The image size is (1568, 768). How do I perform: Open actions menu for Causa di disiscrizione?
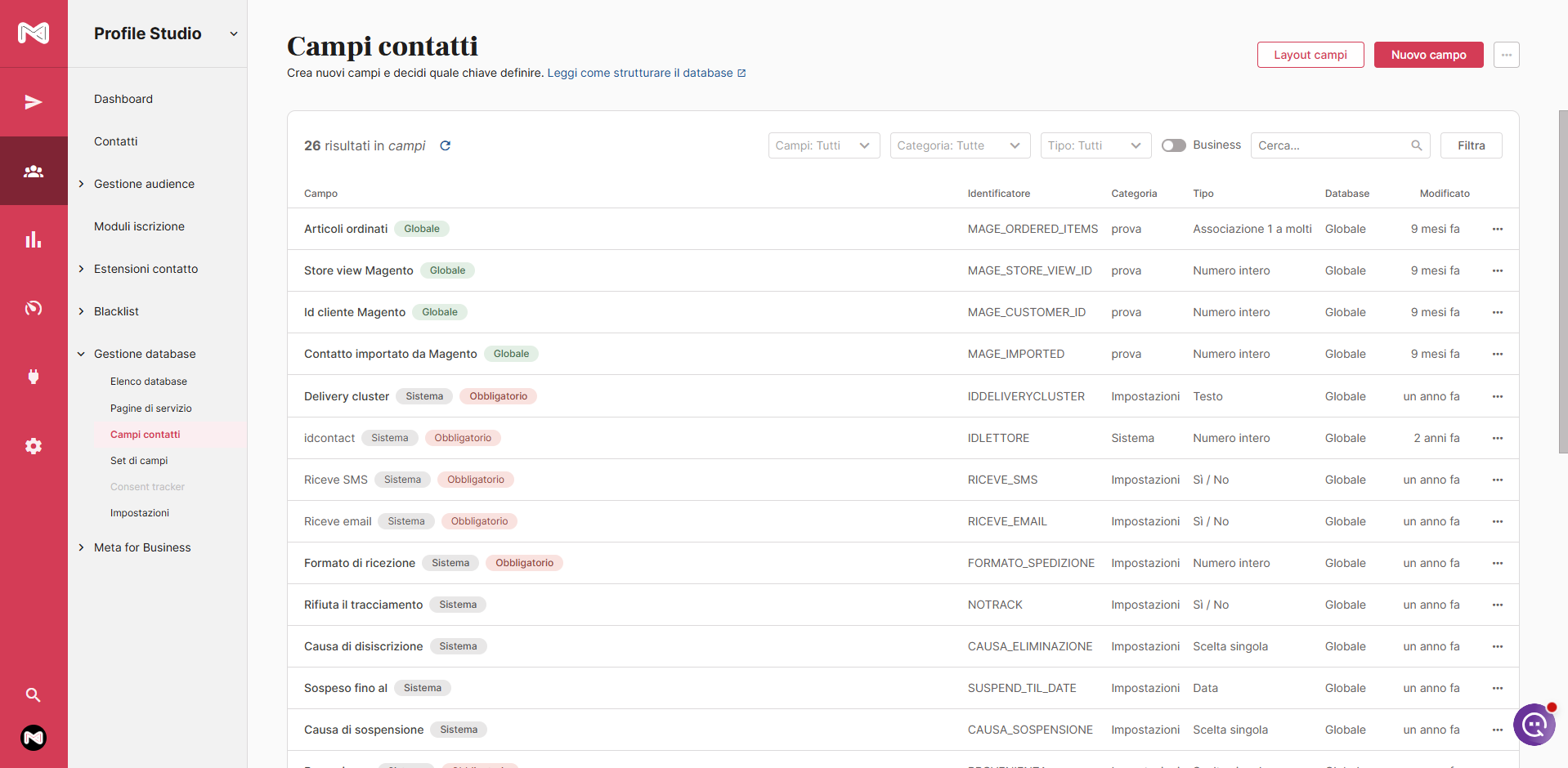click(x=1498, y=646)
